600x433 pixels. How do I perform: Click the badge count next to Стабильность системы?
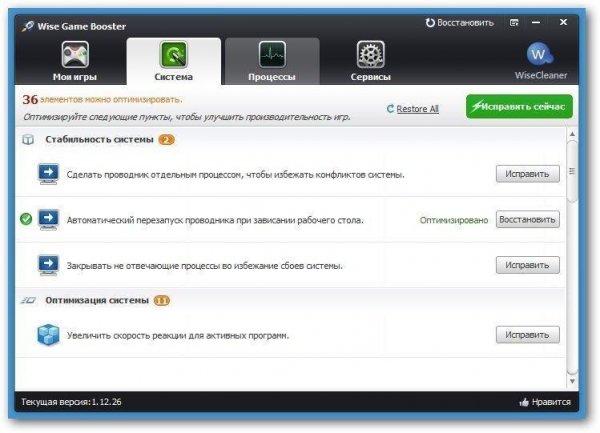pos(166,140)
